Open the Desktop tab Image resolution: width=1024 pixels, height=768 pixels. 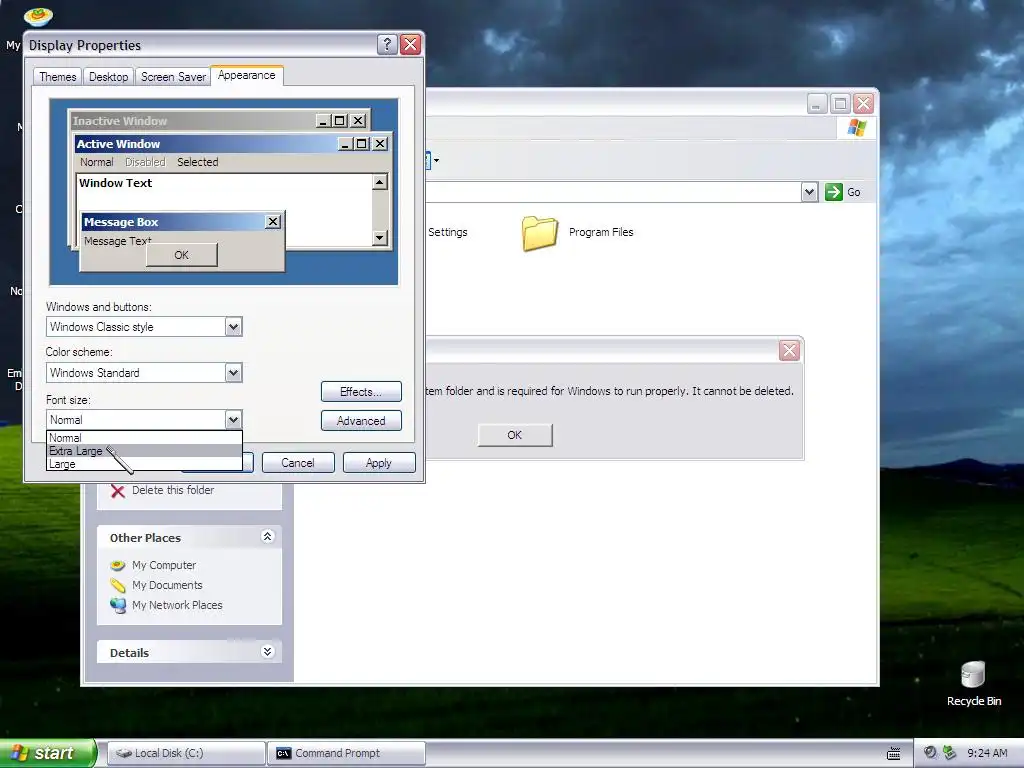(x=108, y=77)
